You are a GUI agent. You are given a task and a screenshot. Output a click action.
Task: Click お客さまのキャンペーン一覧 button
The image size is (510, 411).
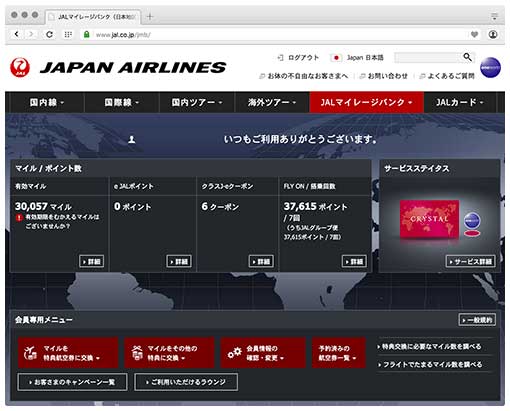(x=72, y=382)
